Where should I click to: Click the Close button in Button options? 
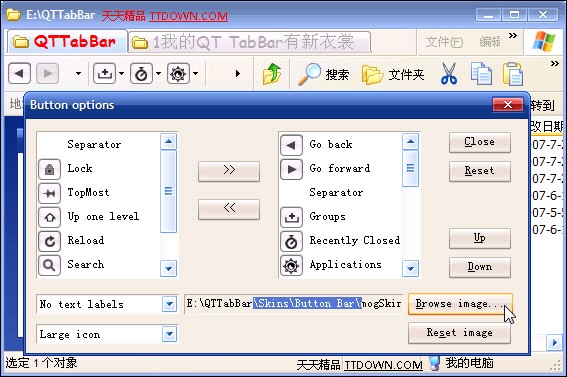pyautogui.click(x=479, y=142)
